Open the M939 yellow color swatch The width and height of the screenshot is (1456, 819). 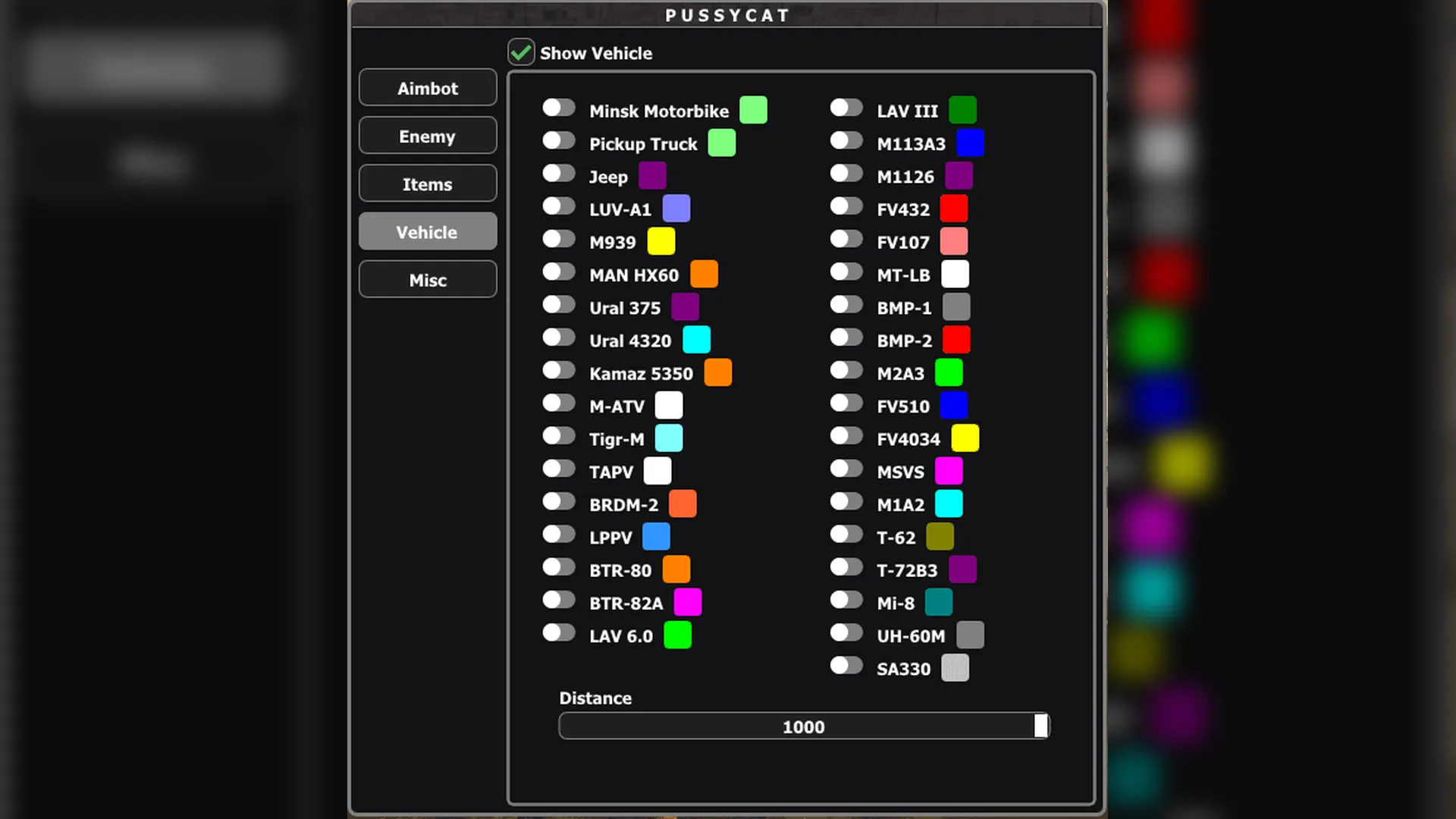[661, 241]
